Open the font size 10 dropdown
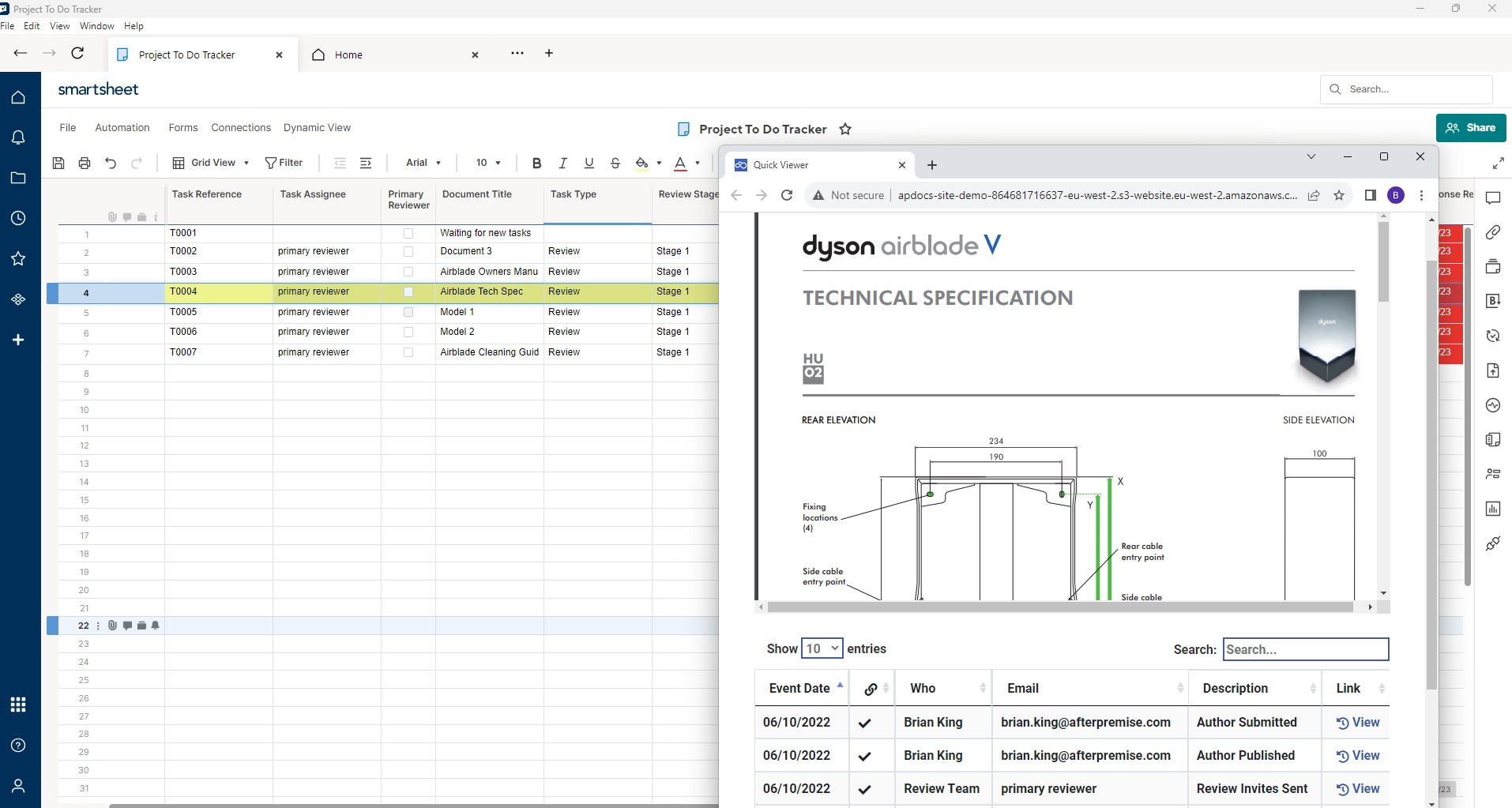 tap(488, 163)
